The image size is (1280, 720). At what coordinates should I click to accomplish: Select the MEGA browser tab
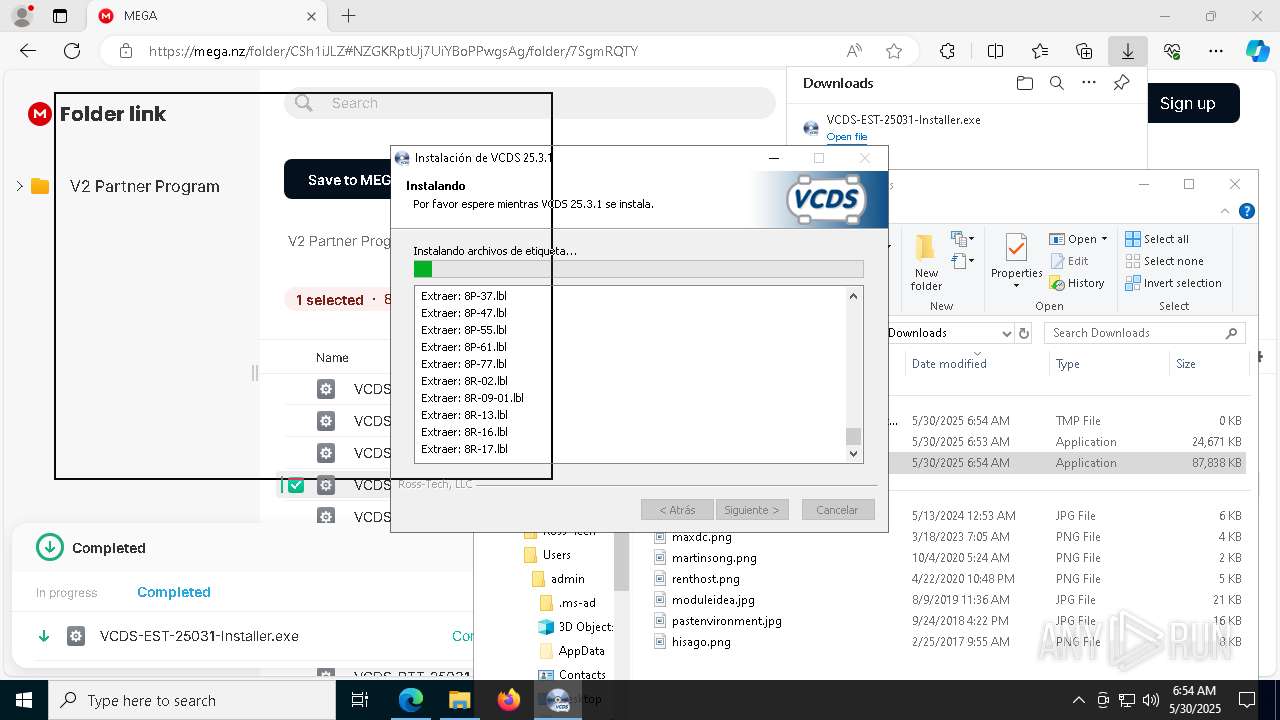click(x=206, y=16)
